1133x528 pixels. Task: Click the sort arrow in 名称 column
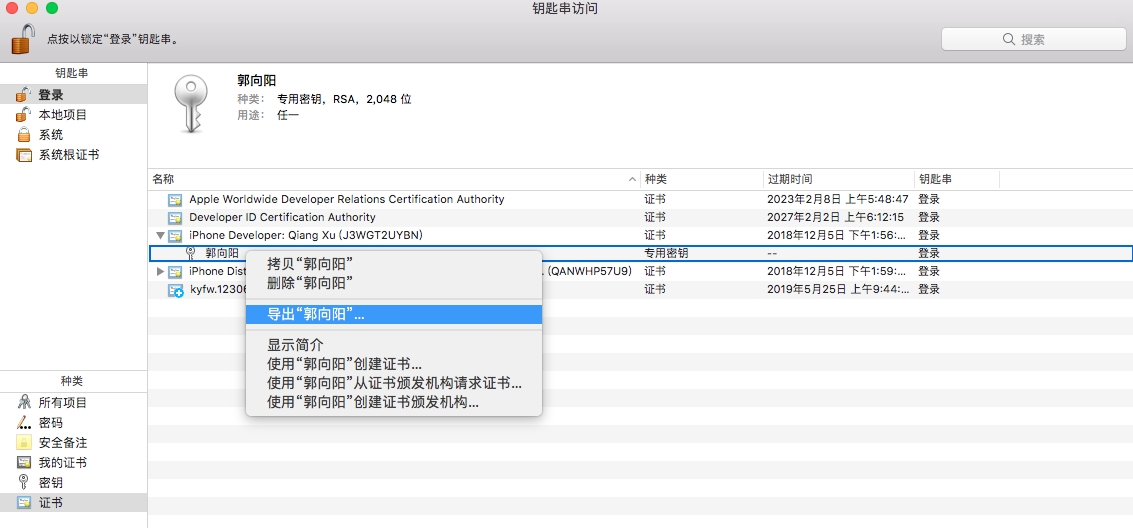pos(633,179)
